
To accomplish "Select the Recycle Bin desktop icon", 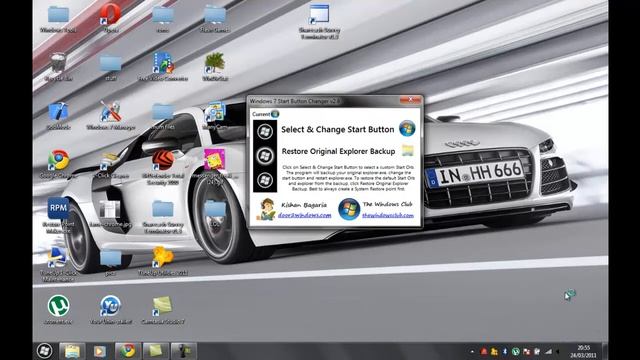I will tap(58, 67).
